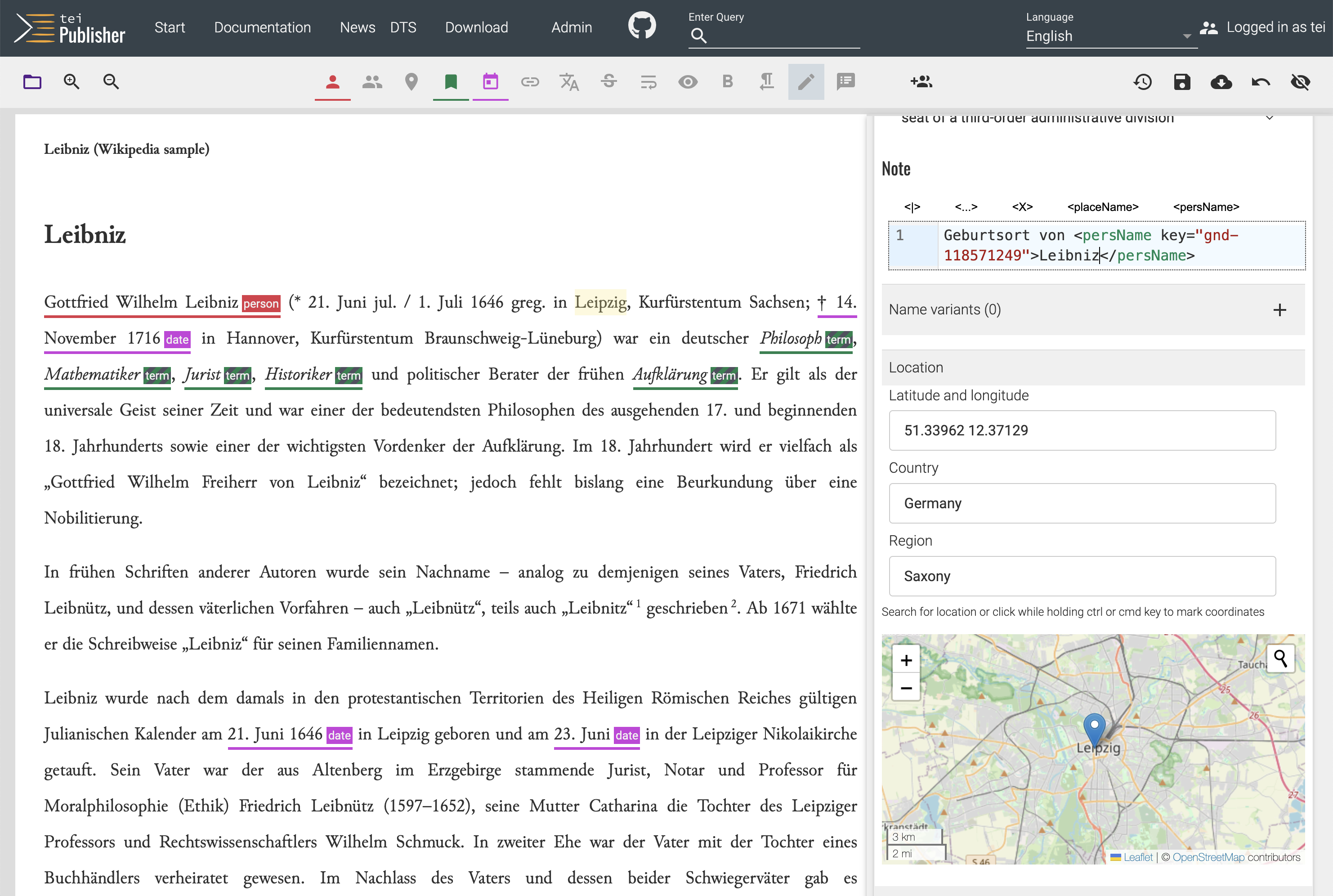Click the calendar date annotation icon
Image resolution: width=1333 pixels, height=896 pixels.
coord(490,82)
